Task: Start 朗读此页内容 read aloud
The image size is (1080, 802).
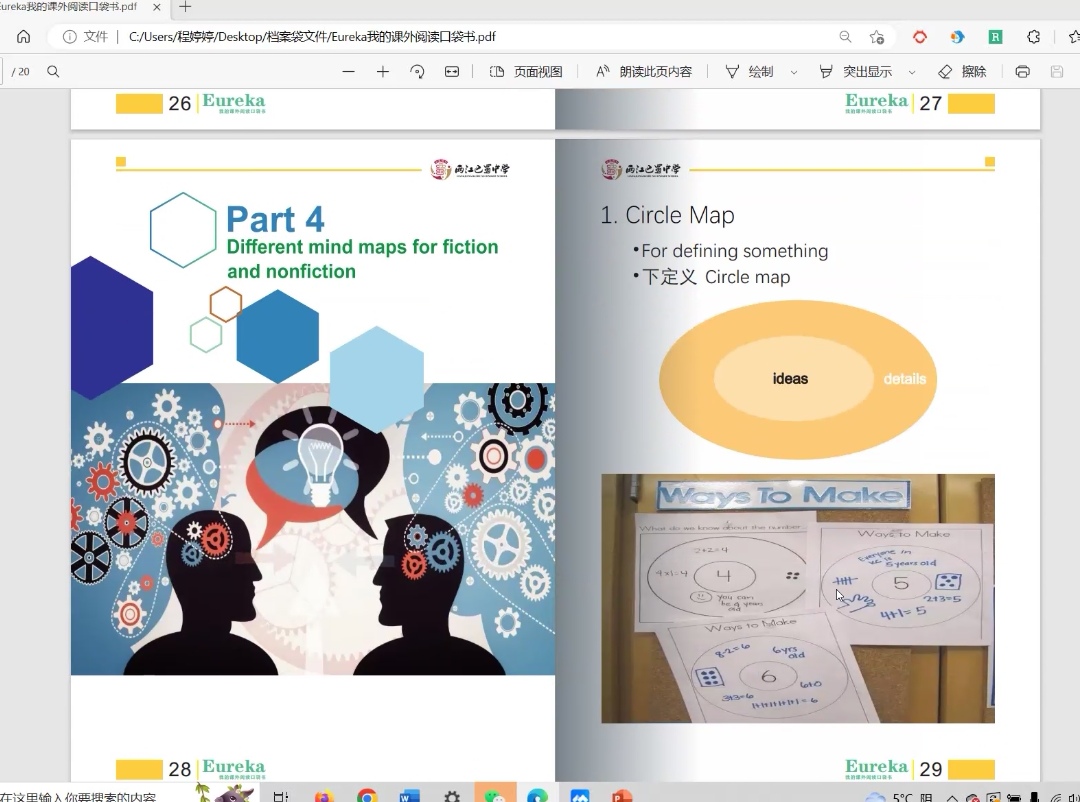Action: [x=644, y=71]
